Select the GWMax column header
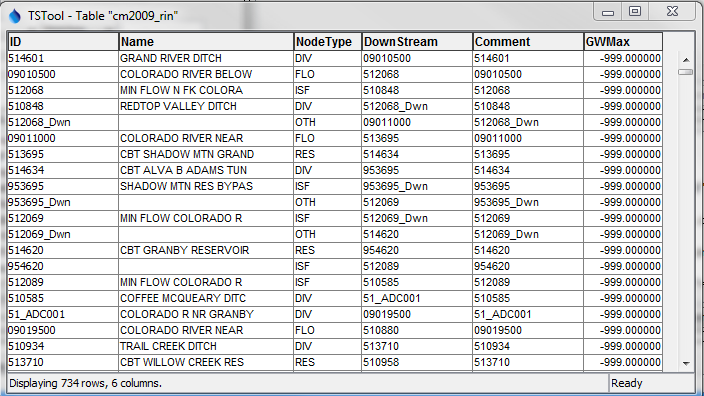 tap(623, 42)
